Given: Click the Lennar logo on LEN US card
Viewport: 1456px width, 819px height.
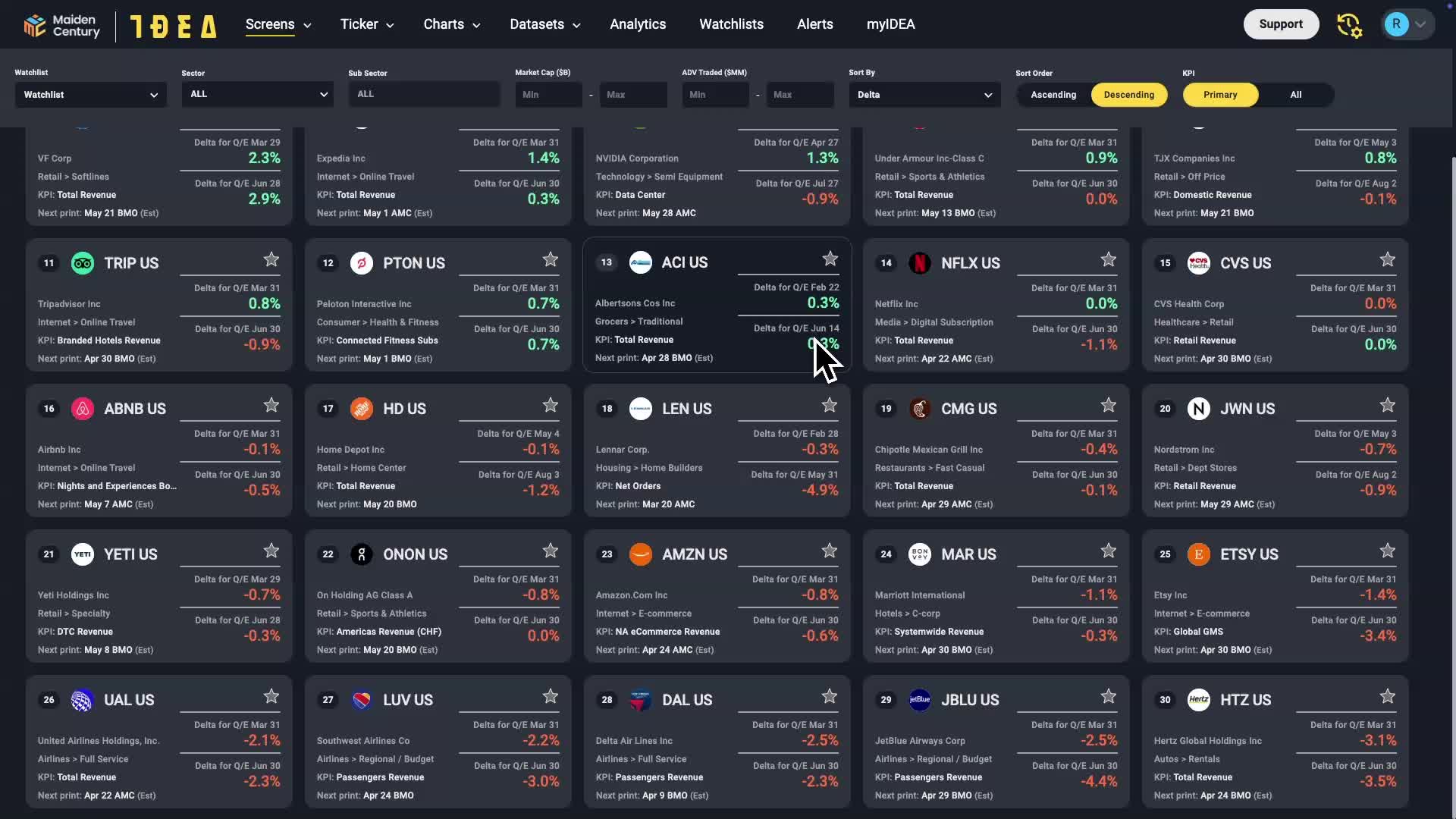Looking at the screenshot, I should point(641,409).
